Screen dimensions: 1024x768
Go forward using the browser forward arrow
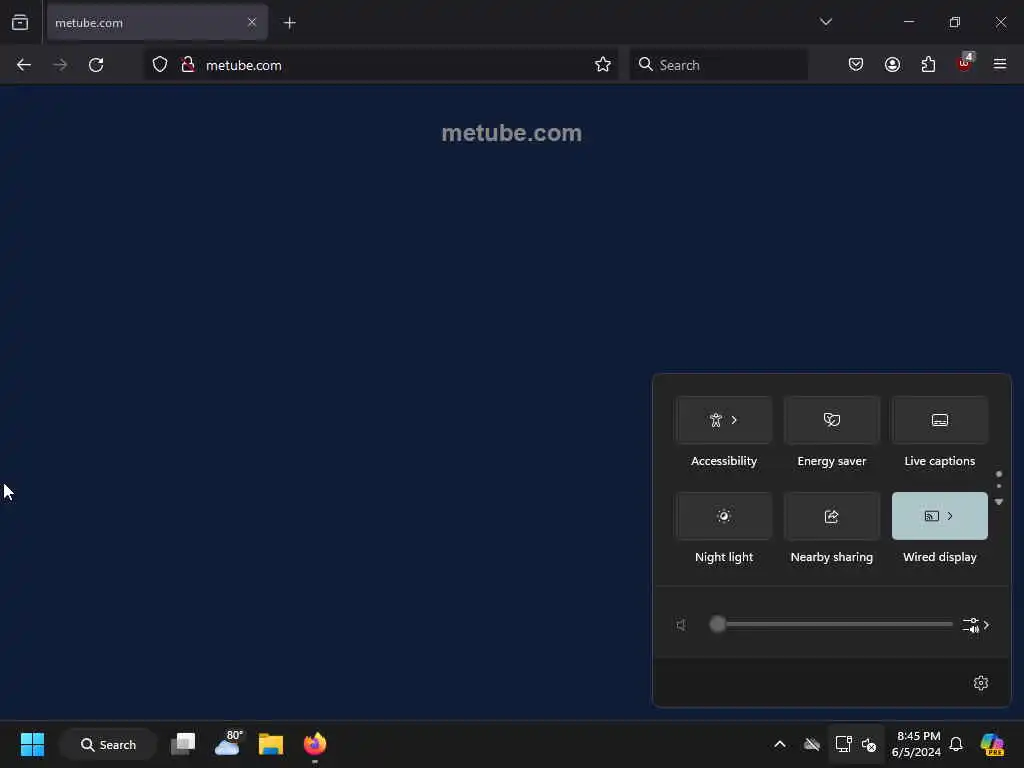pyautogui.click(x=59, y=65)
